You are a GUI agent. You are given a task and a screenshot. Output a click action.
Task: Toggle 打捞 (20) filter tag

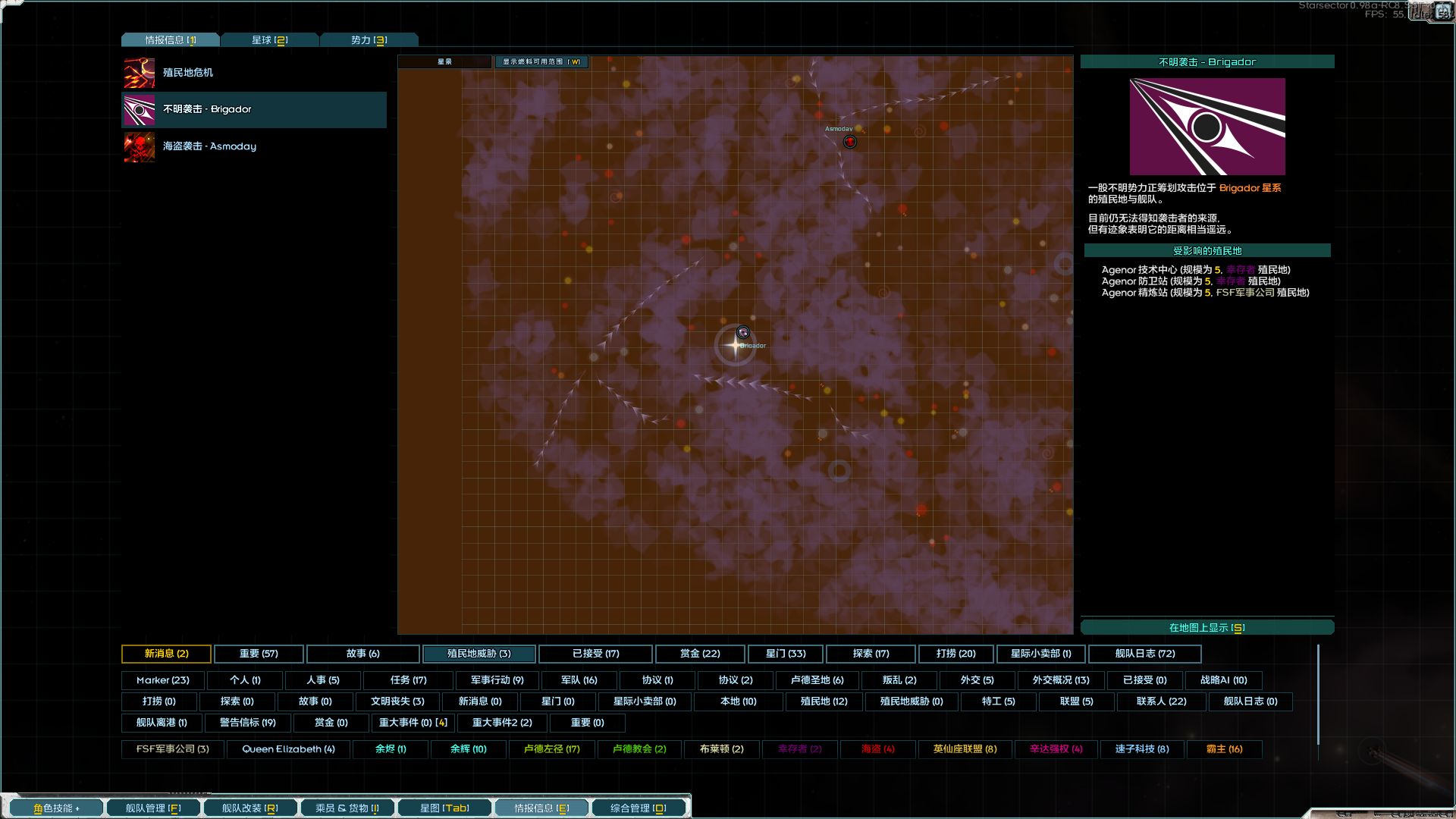click(956, 654)
